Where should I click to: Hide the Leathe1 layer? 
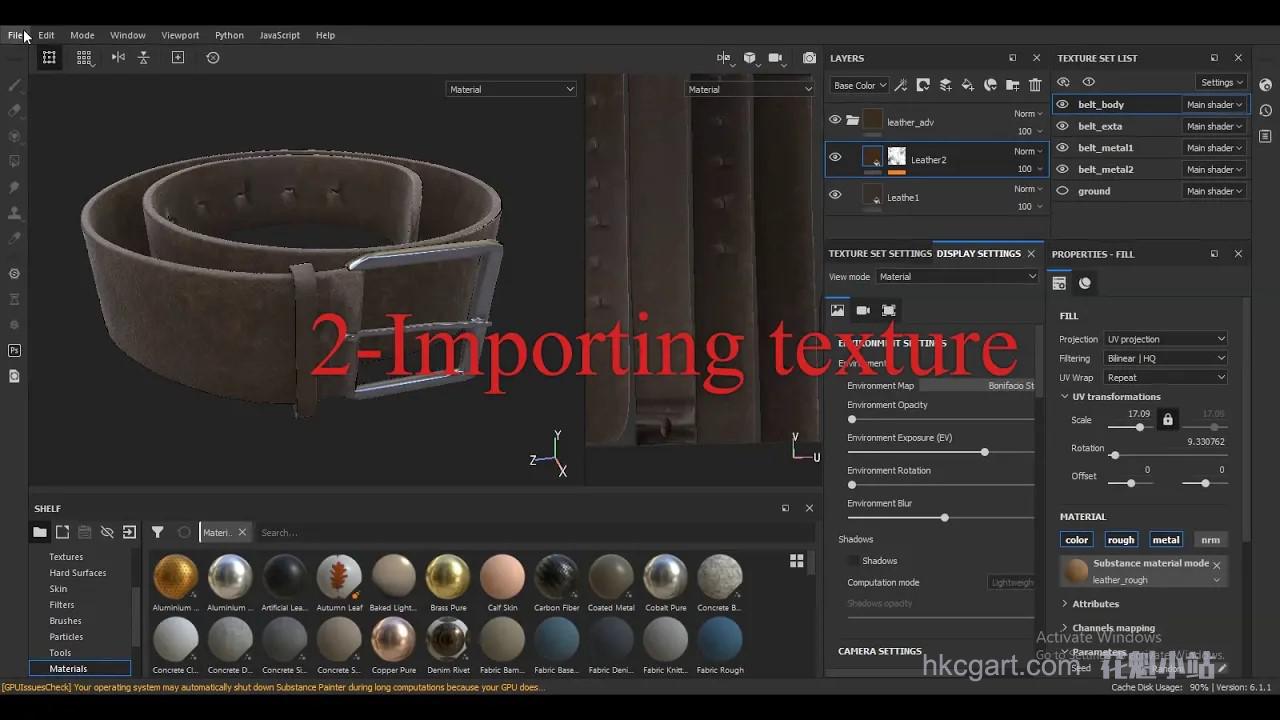click(835, 195)
